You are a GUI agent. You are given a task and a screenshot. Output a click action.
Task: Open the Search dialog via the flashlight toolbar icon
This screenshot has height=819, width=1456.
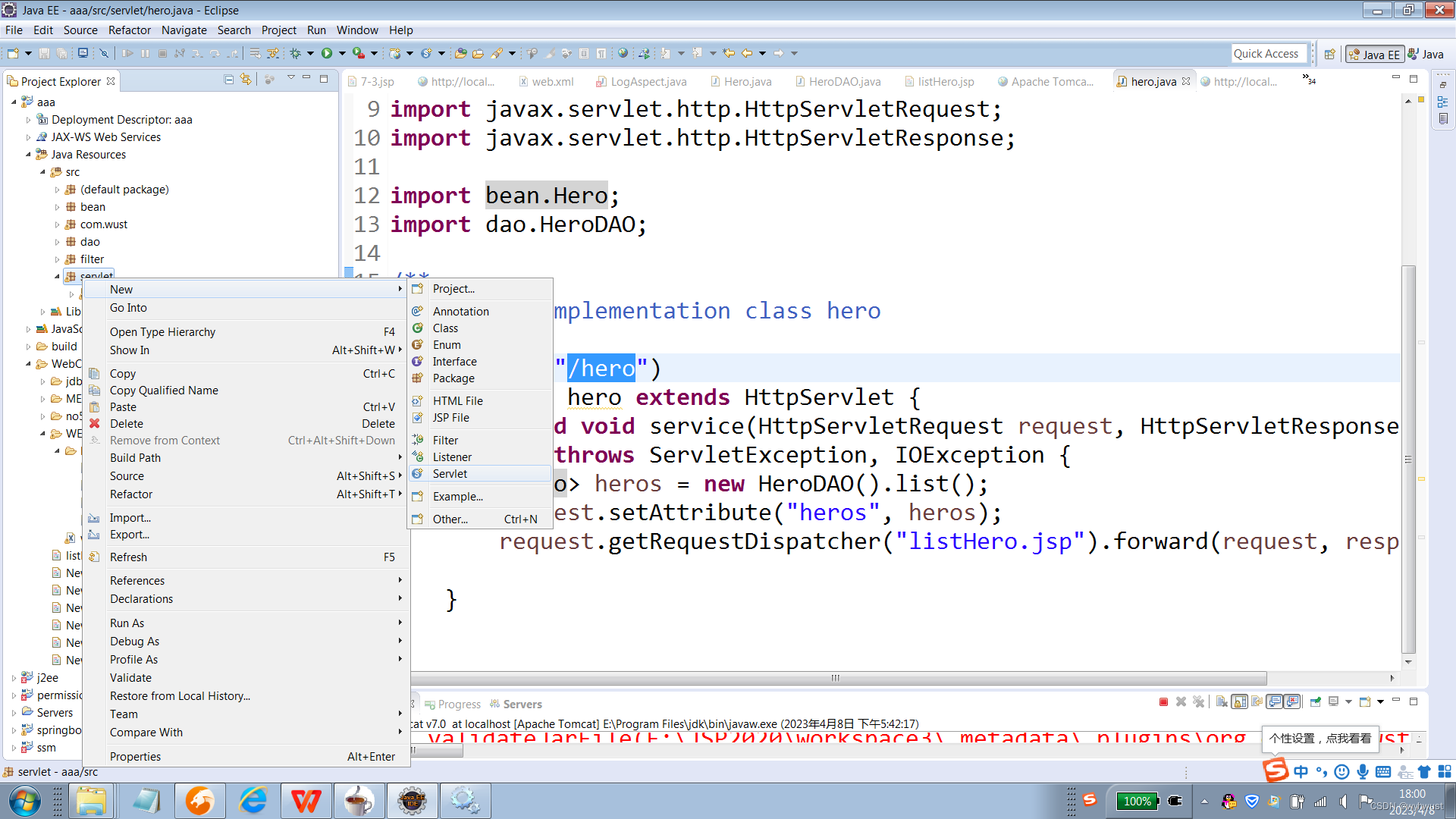click(496, 53)
